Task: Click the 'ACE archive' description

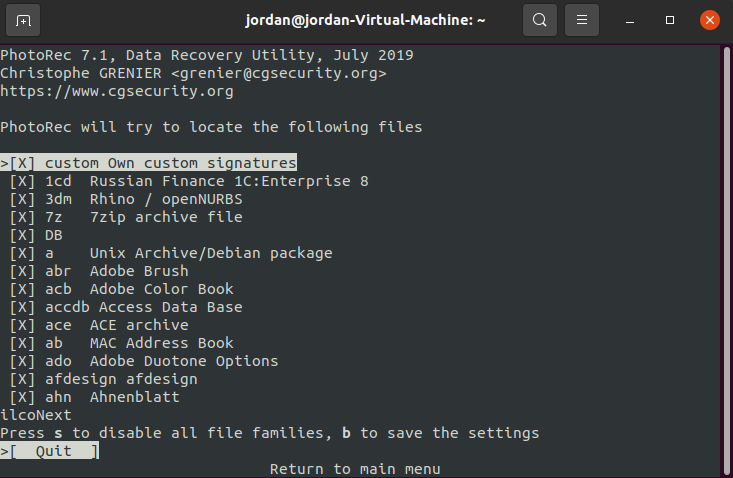Action: tap(139, 325)
